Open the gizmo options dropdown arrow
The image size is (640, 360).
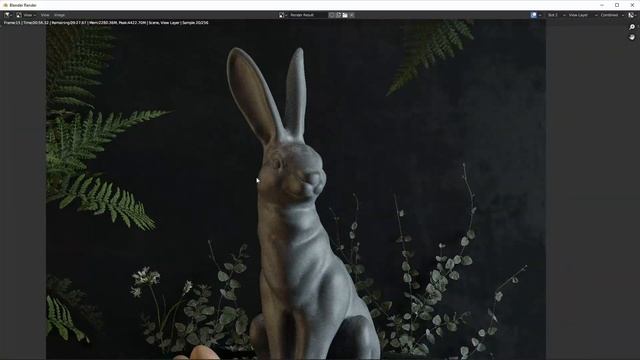point(540,15)
